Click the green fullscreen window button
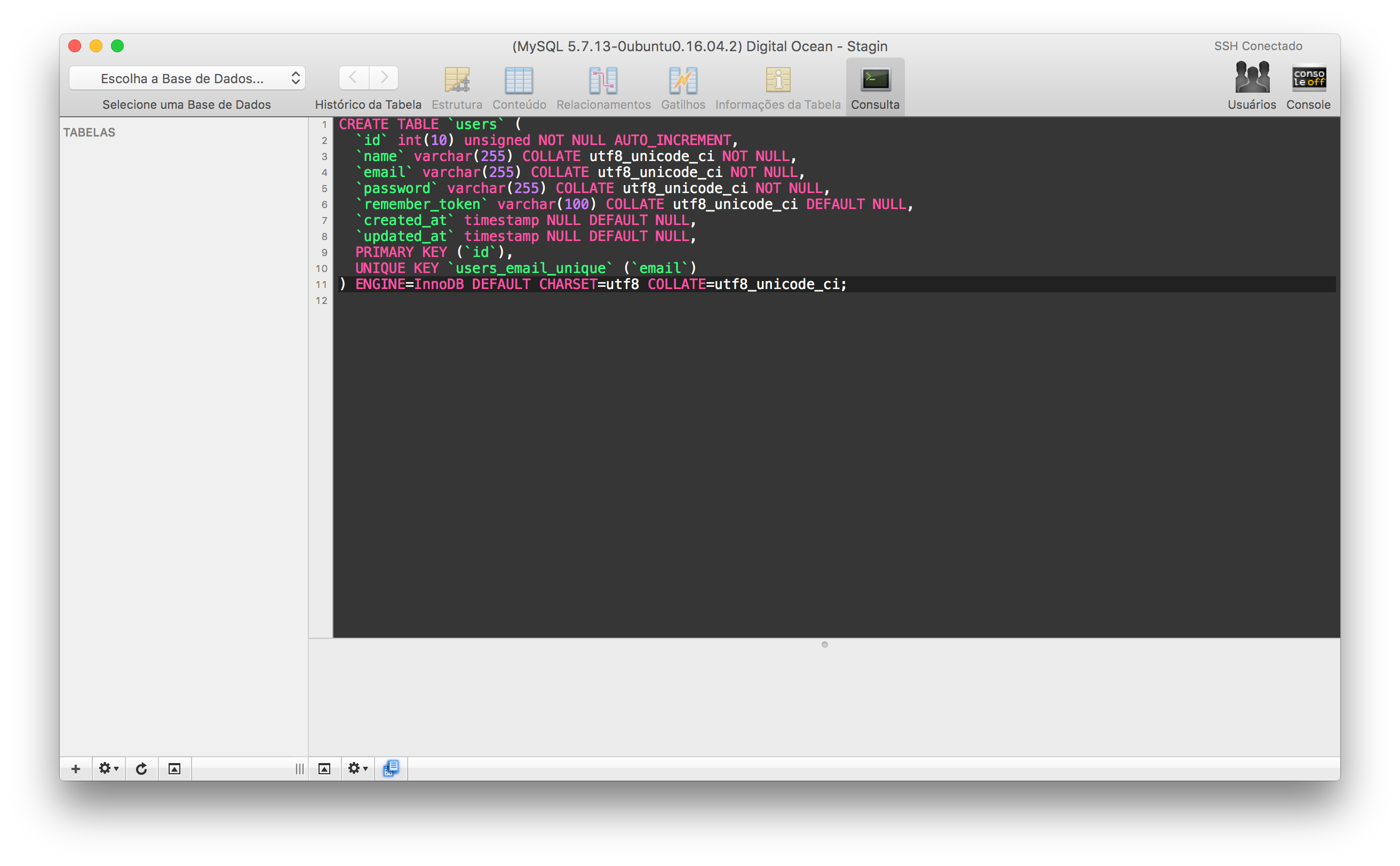 pos(117,46)
